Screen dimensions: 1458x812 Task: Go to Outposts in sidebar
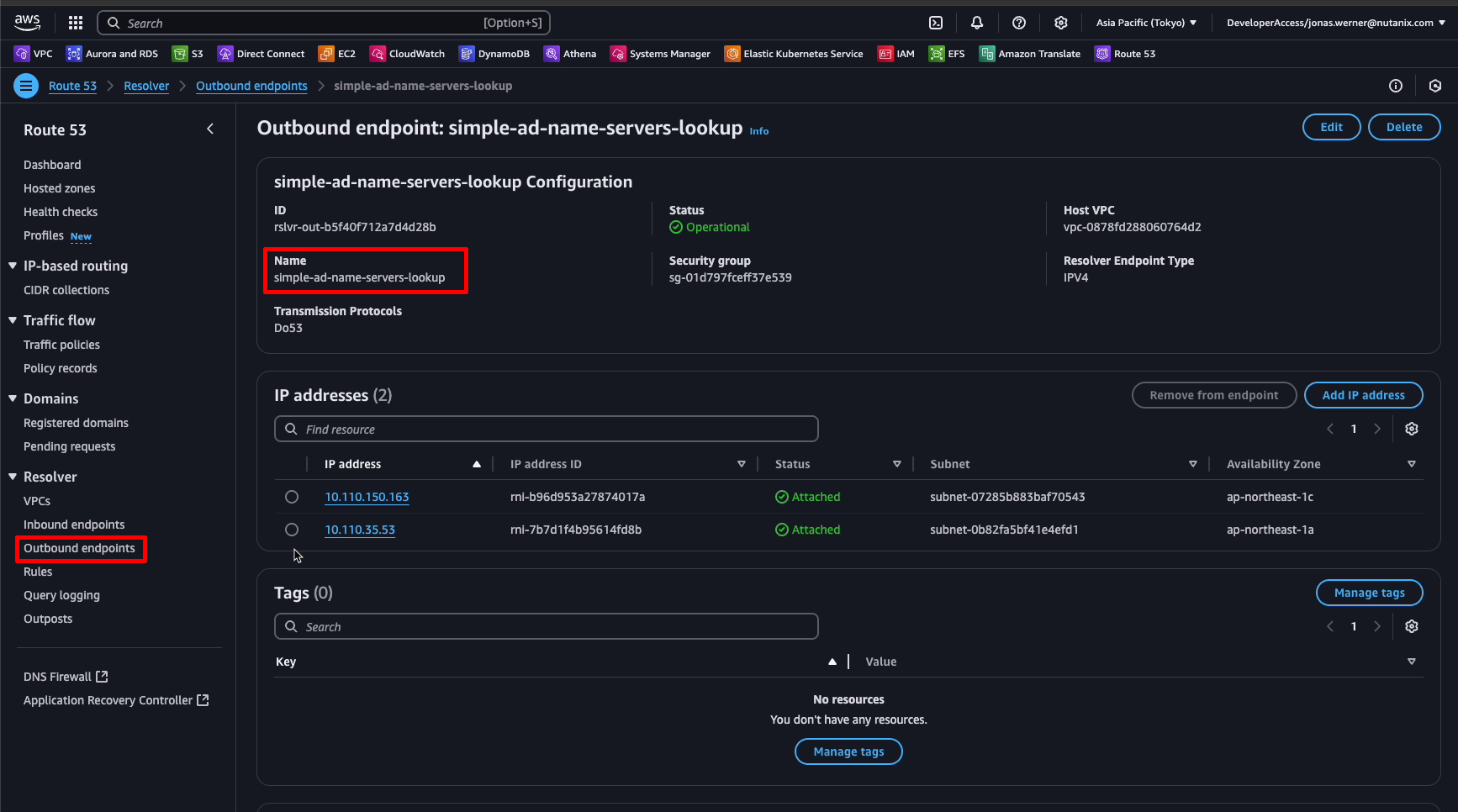tap(48, 619)
